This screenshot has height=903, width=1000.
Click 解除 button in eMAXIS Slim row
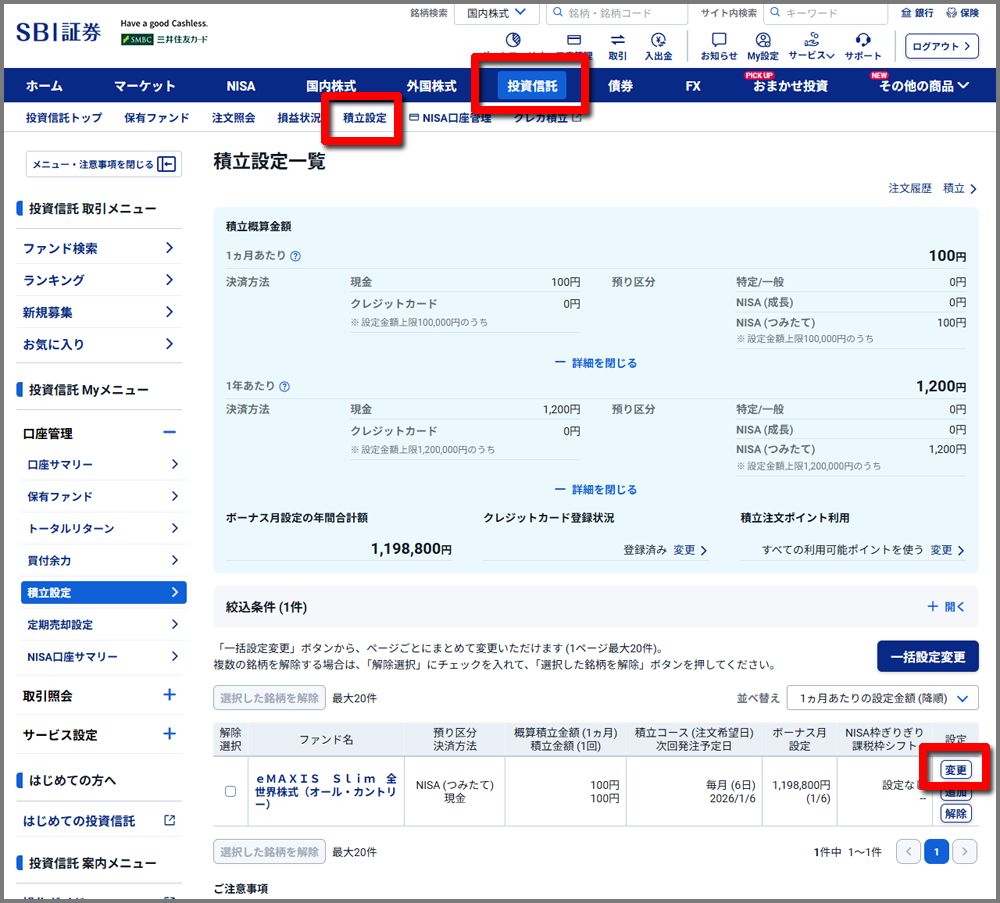[955, 814]
